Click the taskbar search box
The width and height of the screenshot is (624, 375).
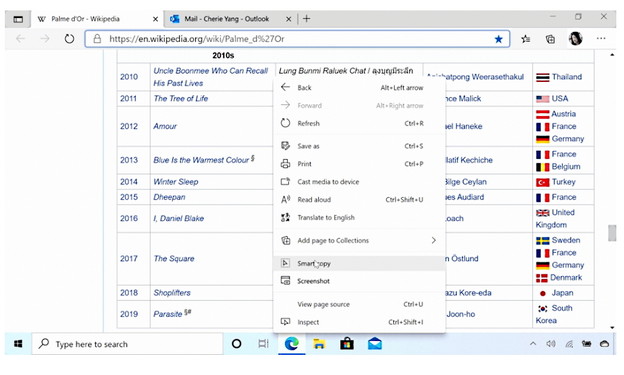tap(127, 344)
